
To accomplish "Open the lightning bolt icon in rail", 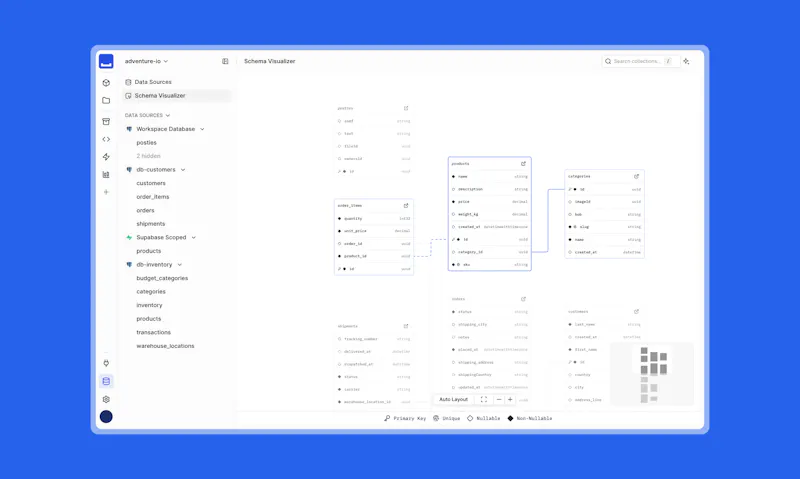I will click(x=106, y=157).
